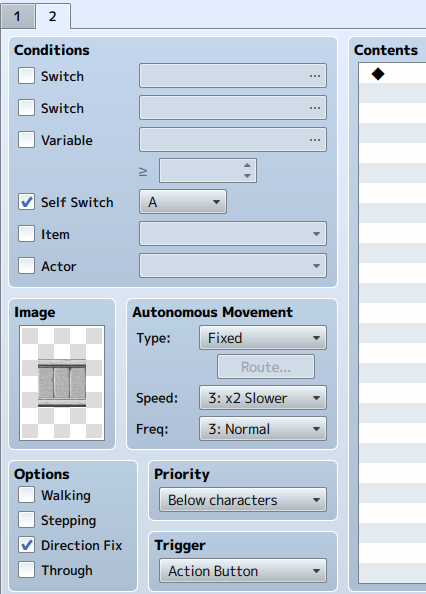Enable the Stepping animation option
426x594 pixels.
[x=27, y=520]
